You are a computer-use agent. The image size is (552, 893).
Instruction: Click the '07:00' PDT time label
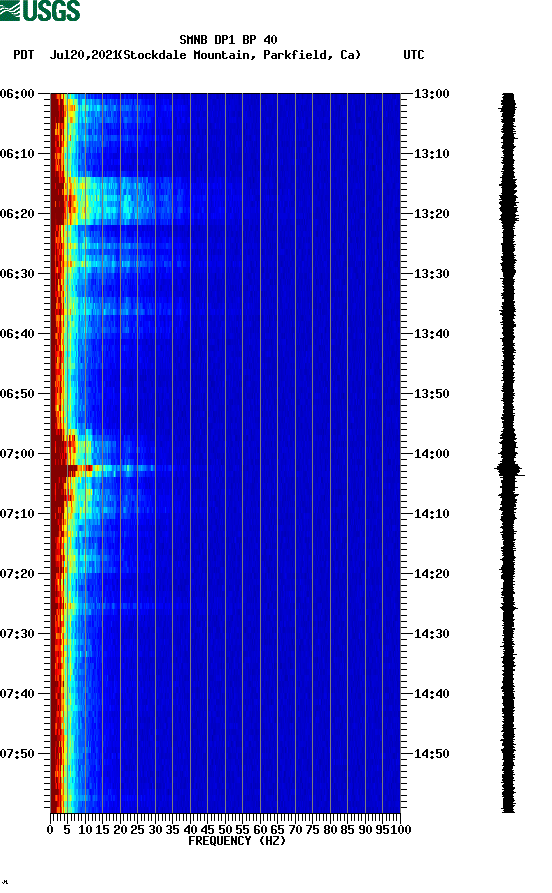pos(17,454)
